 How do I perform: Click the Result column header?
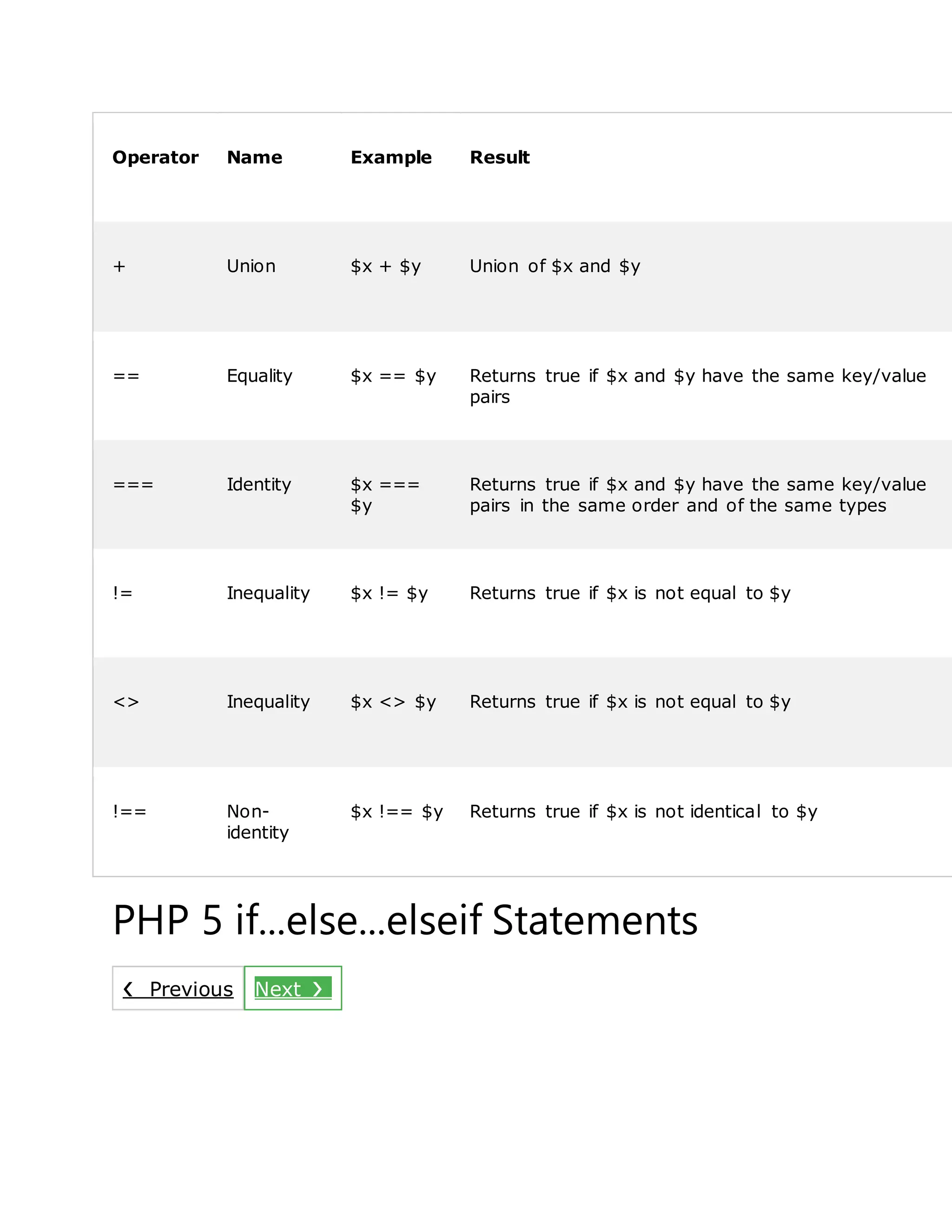pyautogui.click(x=500, y=158)
